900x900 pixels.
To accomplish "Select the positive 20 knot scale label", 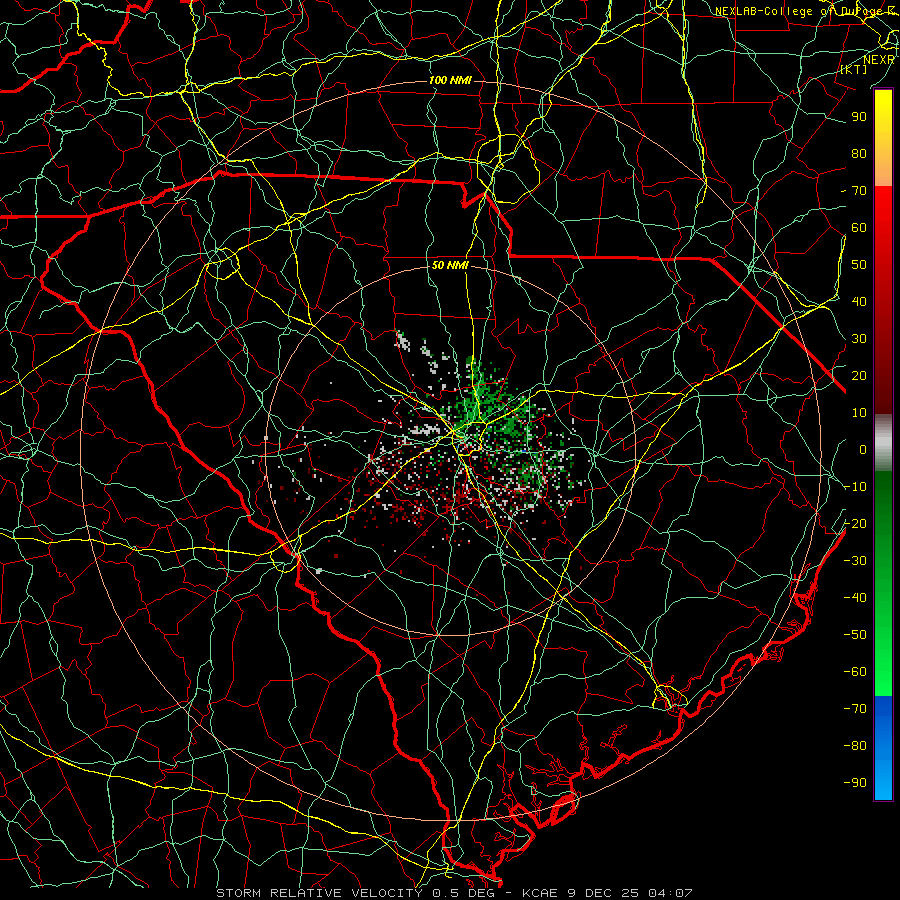I will pos(859,376).
